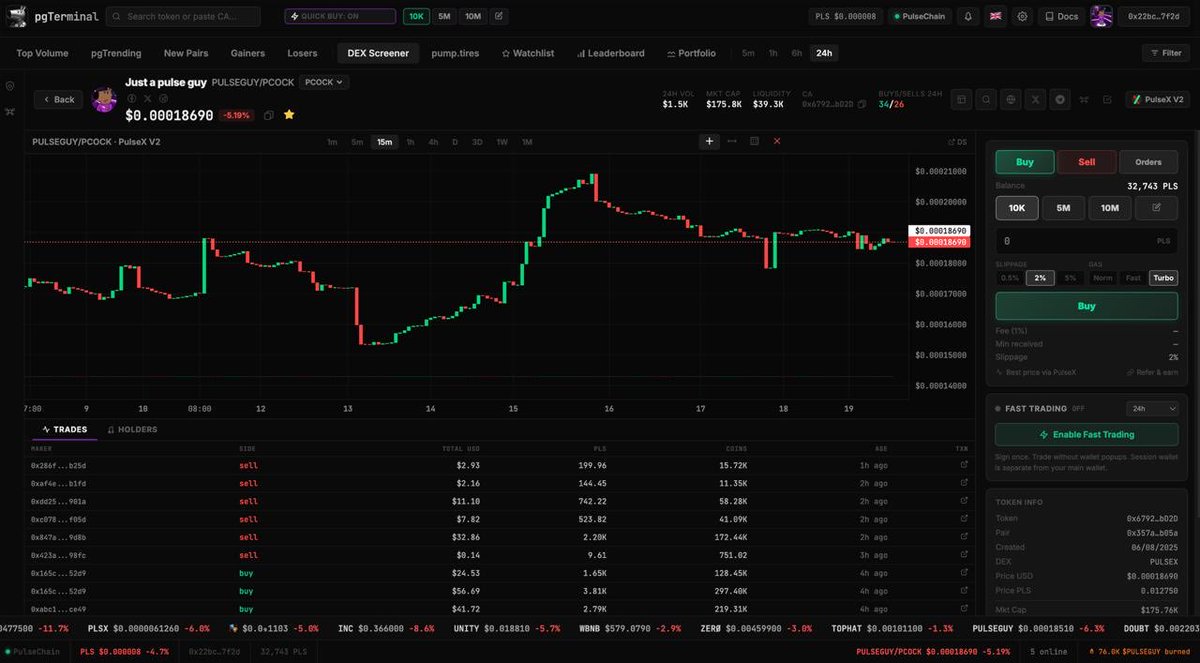Open the Portfolio tab
Image resolution: width=1200 pixels, height=663 pixels.
692,53
